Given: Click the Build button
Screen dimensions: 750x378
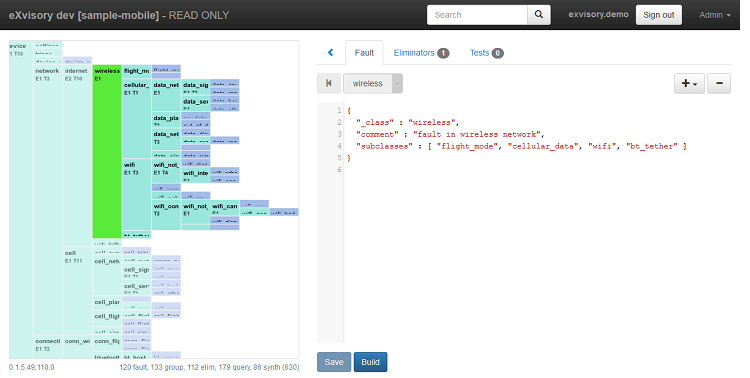Looking at the screenshot, I should pos(370,362).
